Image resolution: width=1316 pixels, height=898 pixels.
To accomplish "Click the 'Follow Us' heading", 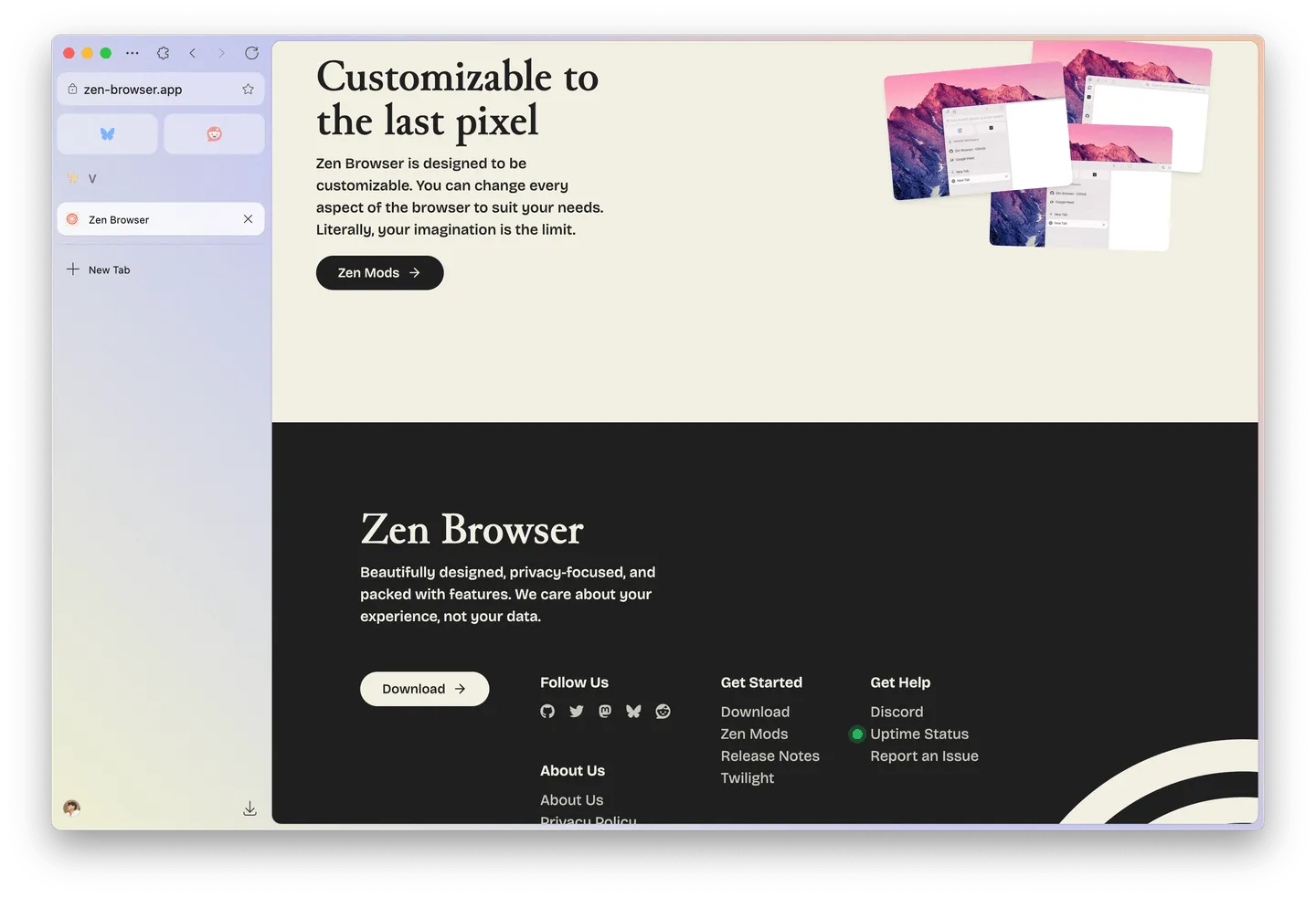I will click(574, 682).
